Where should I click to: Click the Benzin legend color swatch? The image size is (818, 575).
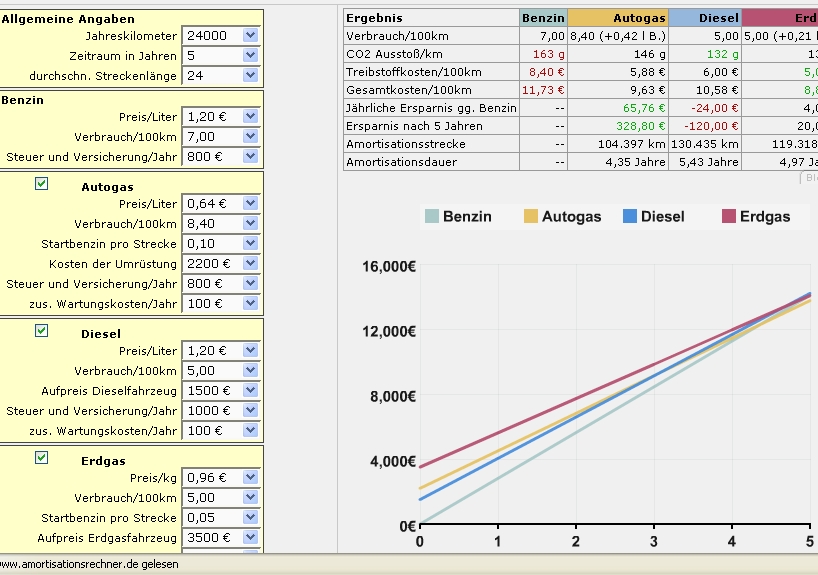tap(431, 216)
